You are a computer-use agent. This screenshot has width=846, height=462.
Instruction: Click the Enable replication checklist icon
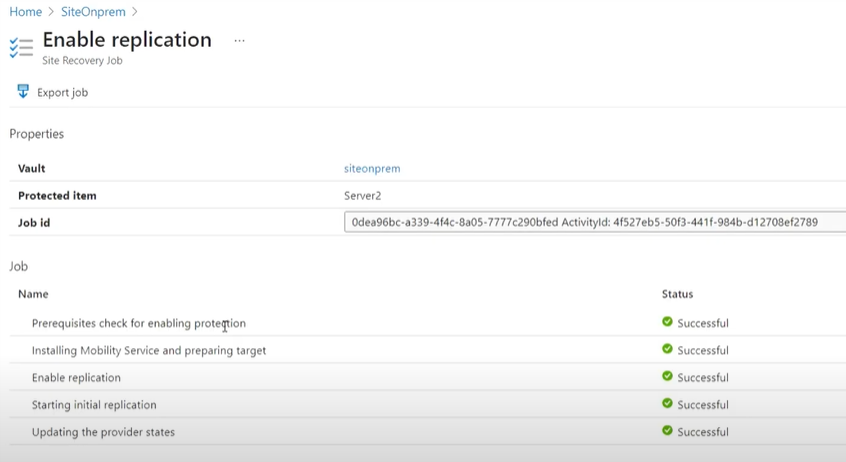(x=21, y=47)
